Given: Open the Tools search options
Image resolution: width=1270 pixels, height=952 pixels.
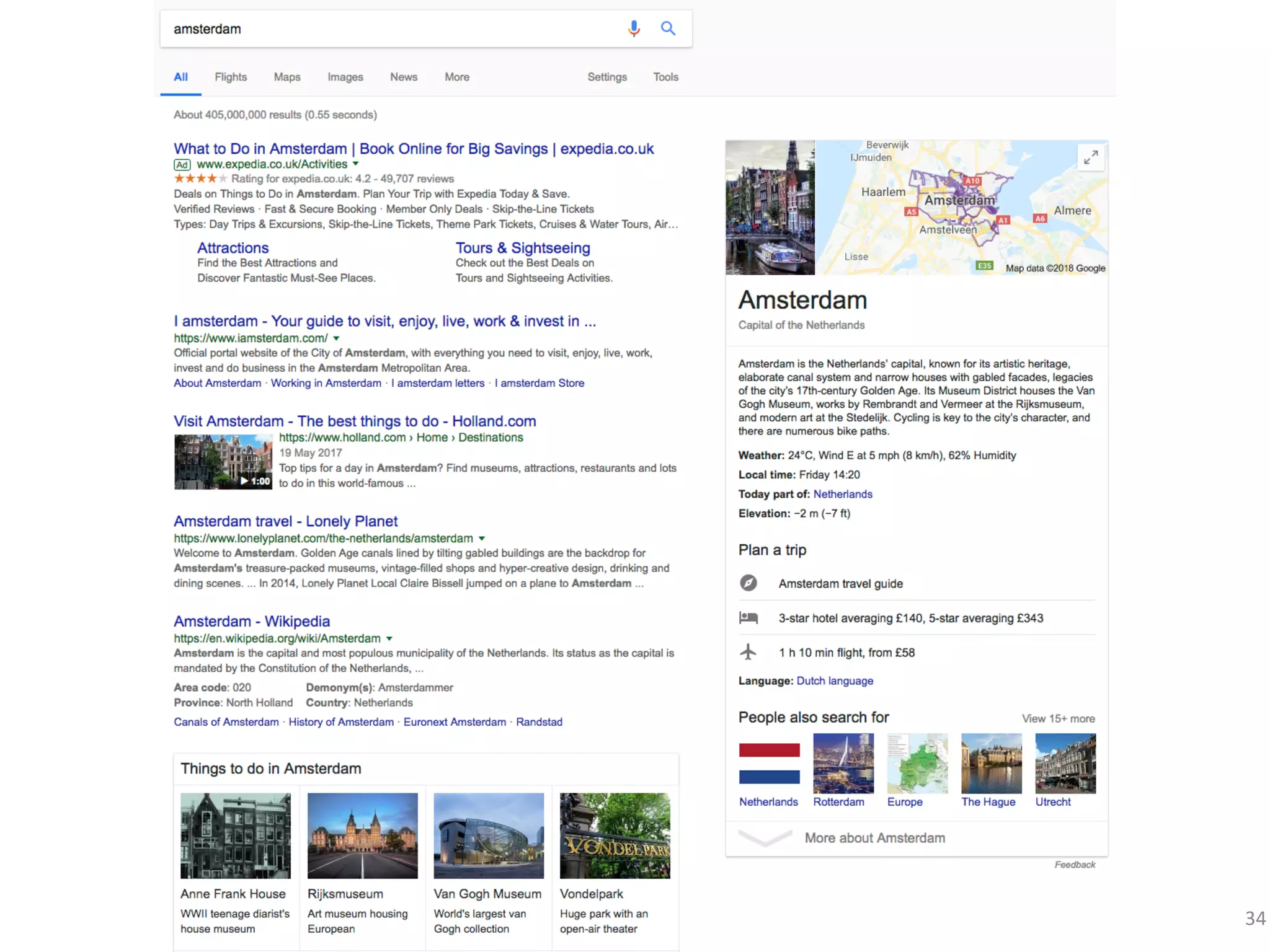Looking at the screenshot, I should pyautogui.click(x=665, y=77).
